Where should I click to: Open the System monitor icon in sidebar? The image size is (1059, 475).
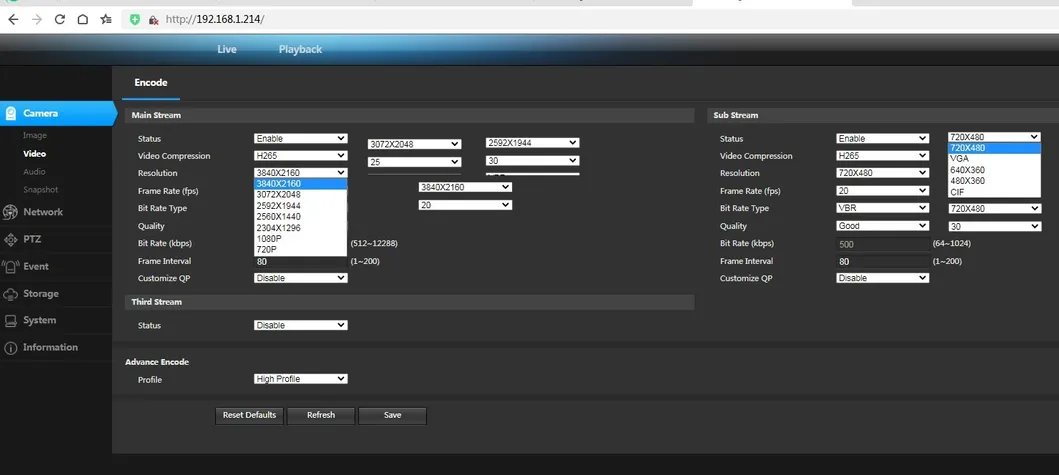pos(10,320)
